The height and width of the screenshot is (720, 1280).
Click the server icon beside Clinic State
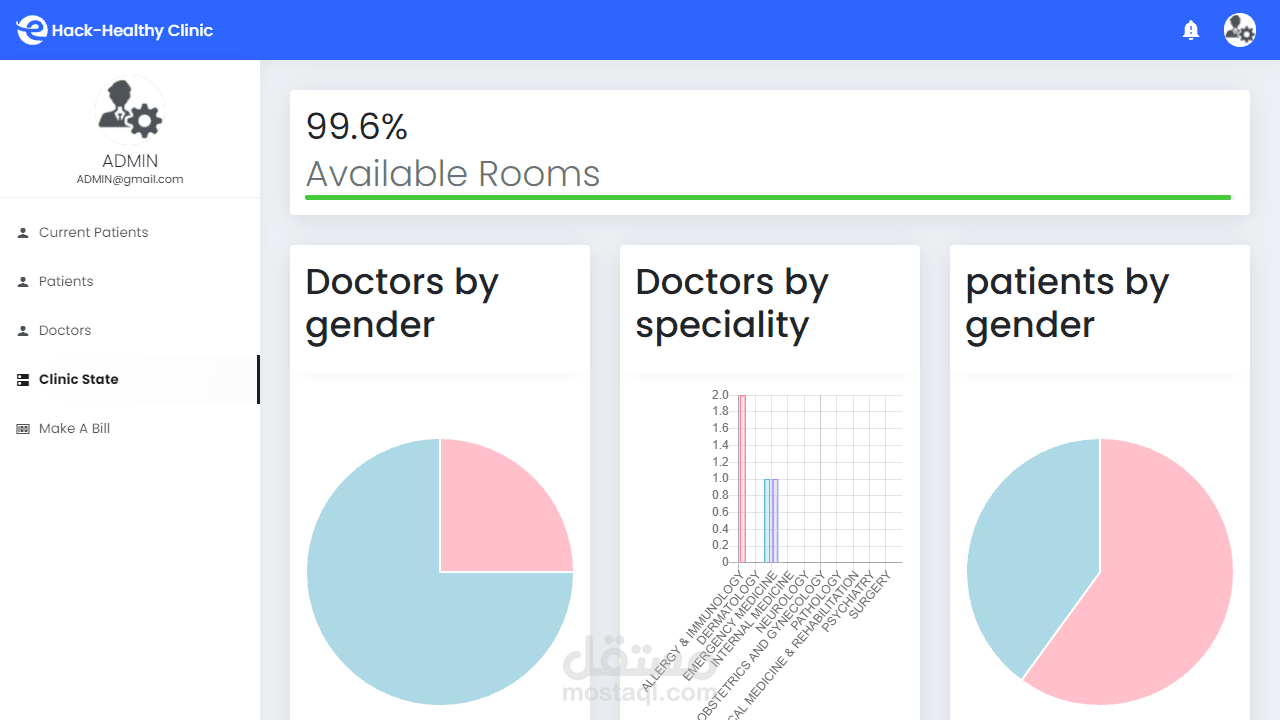[x=23, y=379]
